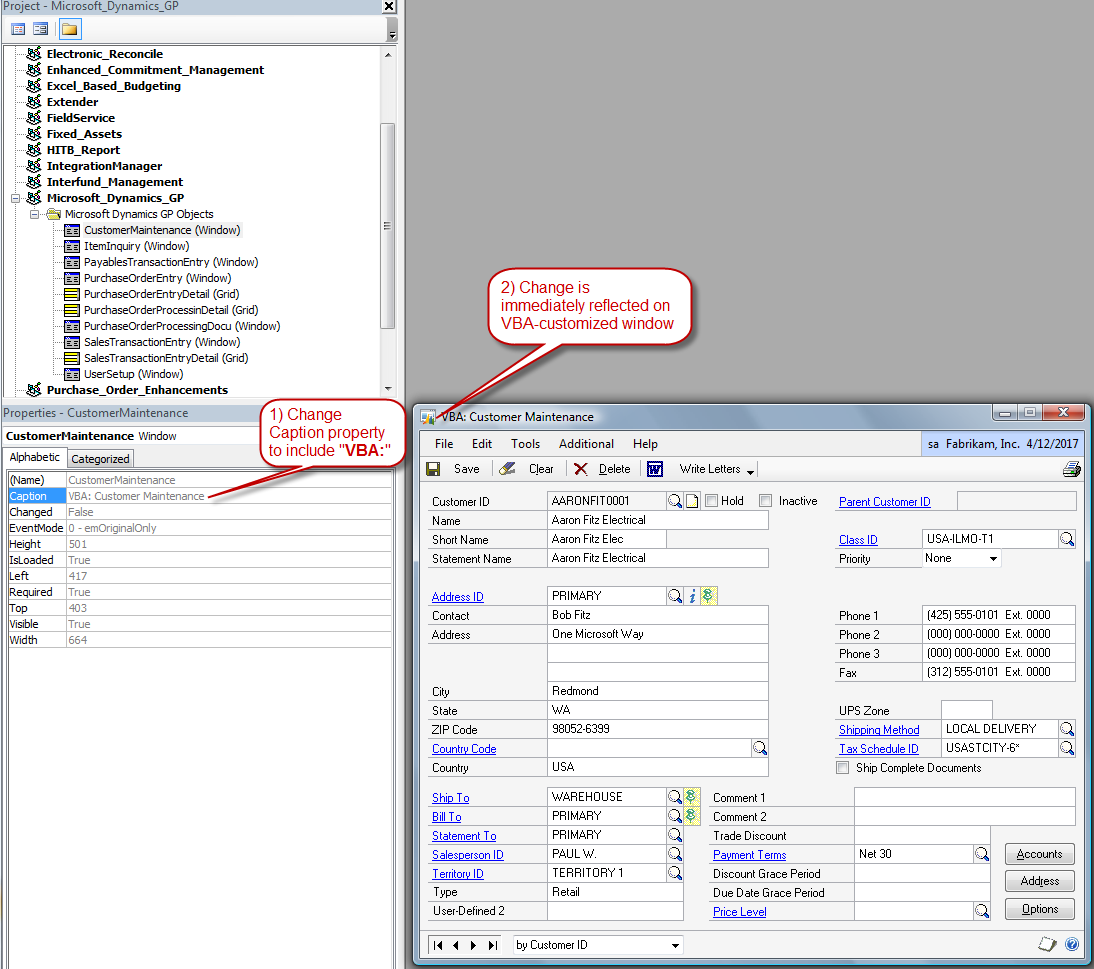Click the Ship To map pin icon
Viewport: 1094px width, 969px height.
click(x=692, y=797)
